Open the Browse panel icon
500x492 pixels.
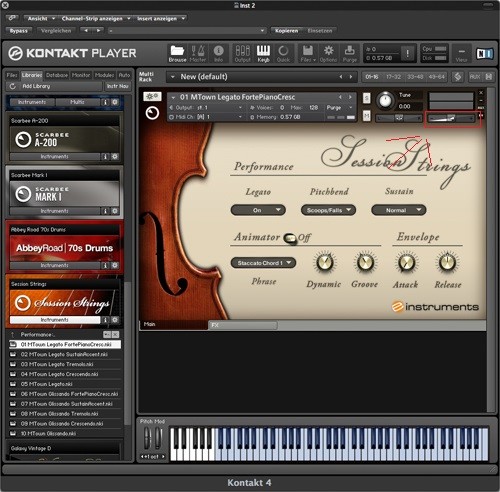coord(177,53)
